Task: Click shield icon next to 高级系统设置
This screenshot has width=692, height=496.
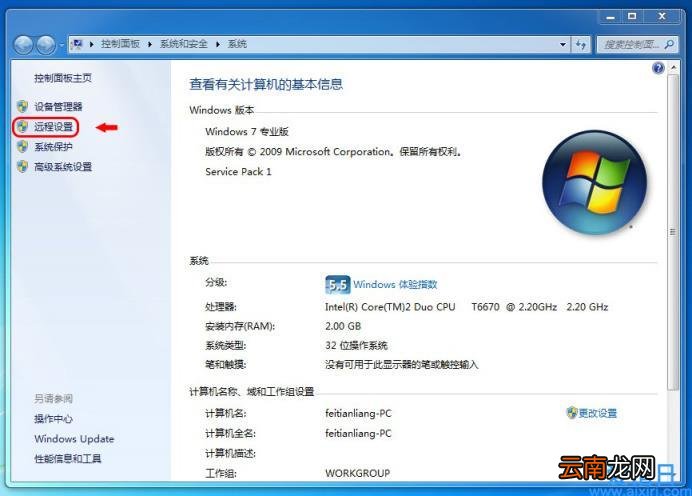Action: (22, 166)
